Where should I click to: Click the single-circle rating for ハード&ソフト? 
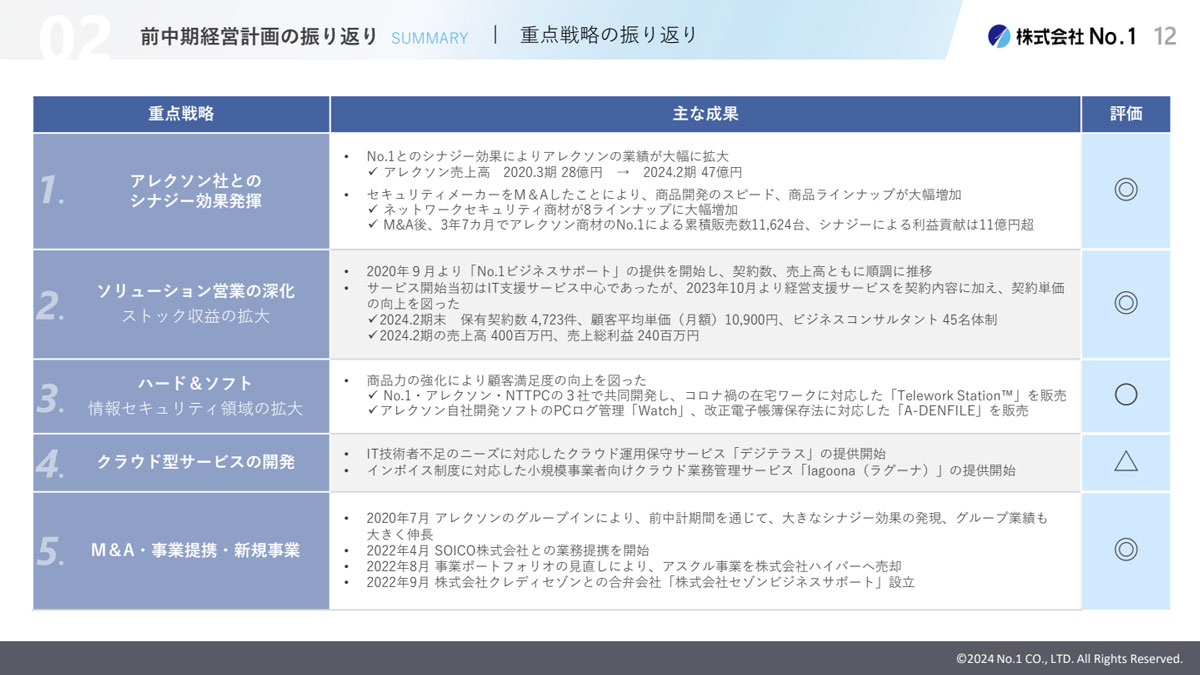click(x=1126, y=394)
